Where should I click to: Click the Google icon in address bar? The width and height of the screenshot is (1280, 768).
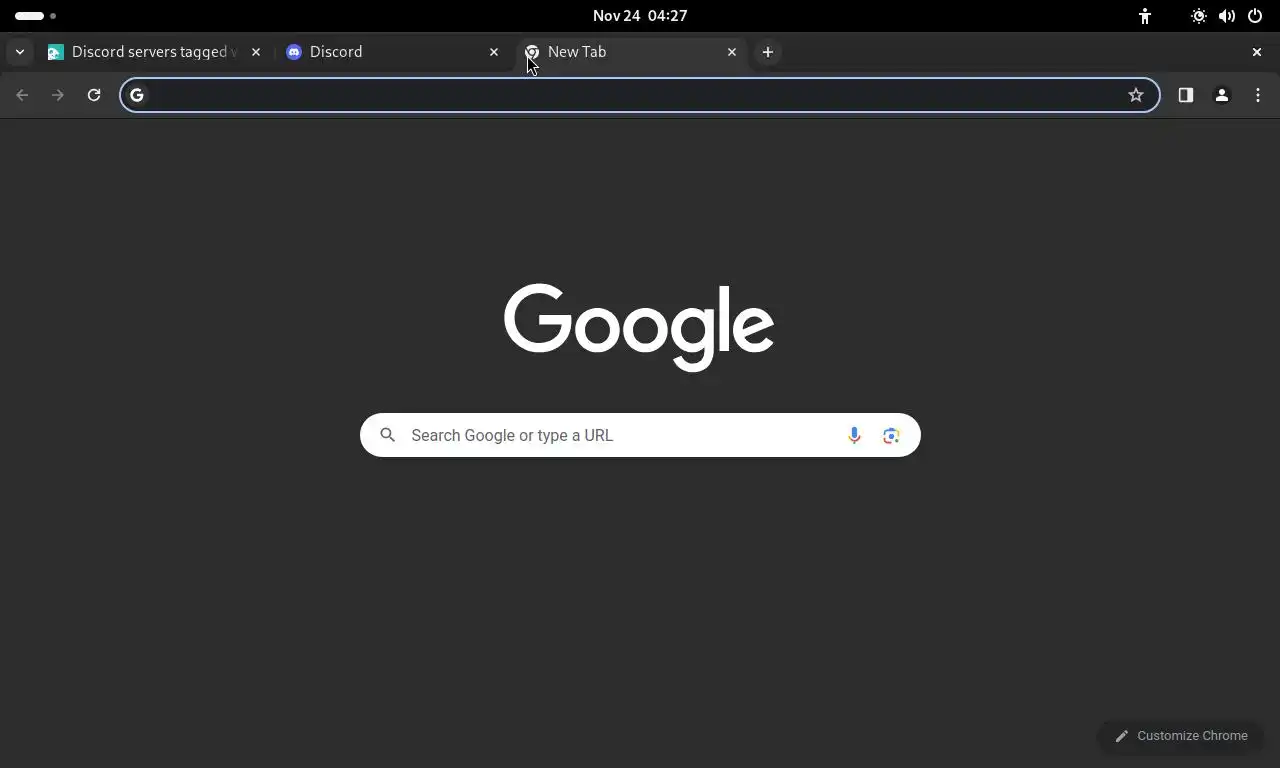(x=137, y=95)
